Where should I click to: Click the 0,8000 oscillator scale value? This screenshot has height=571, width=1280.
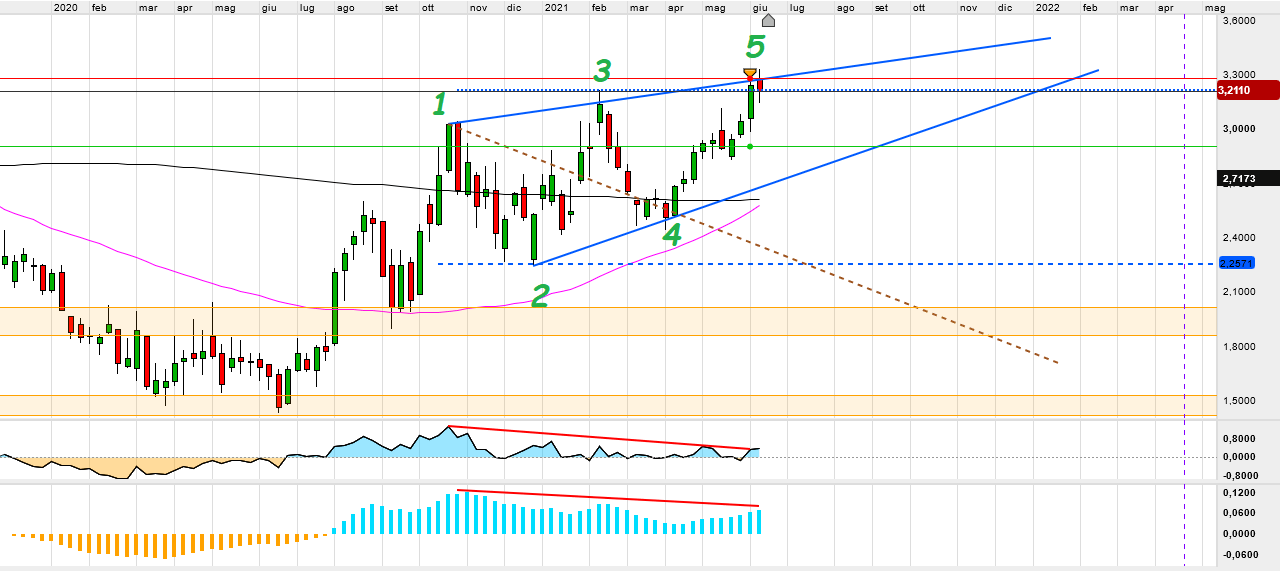[x=1240, y=438]
